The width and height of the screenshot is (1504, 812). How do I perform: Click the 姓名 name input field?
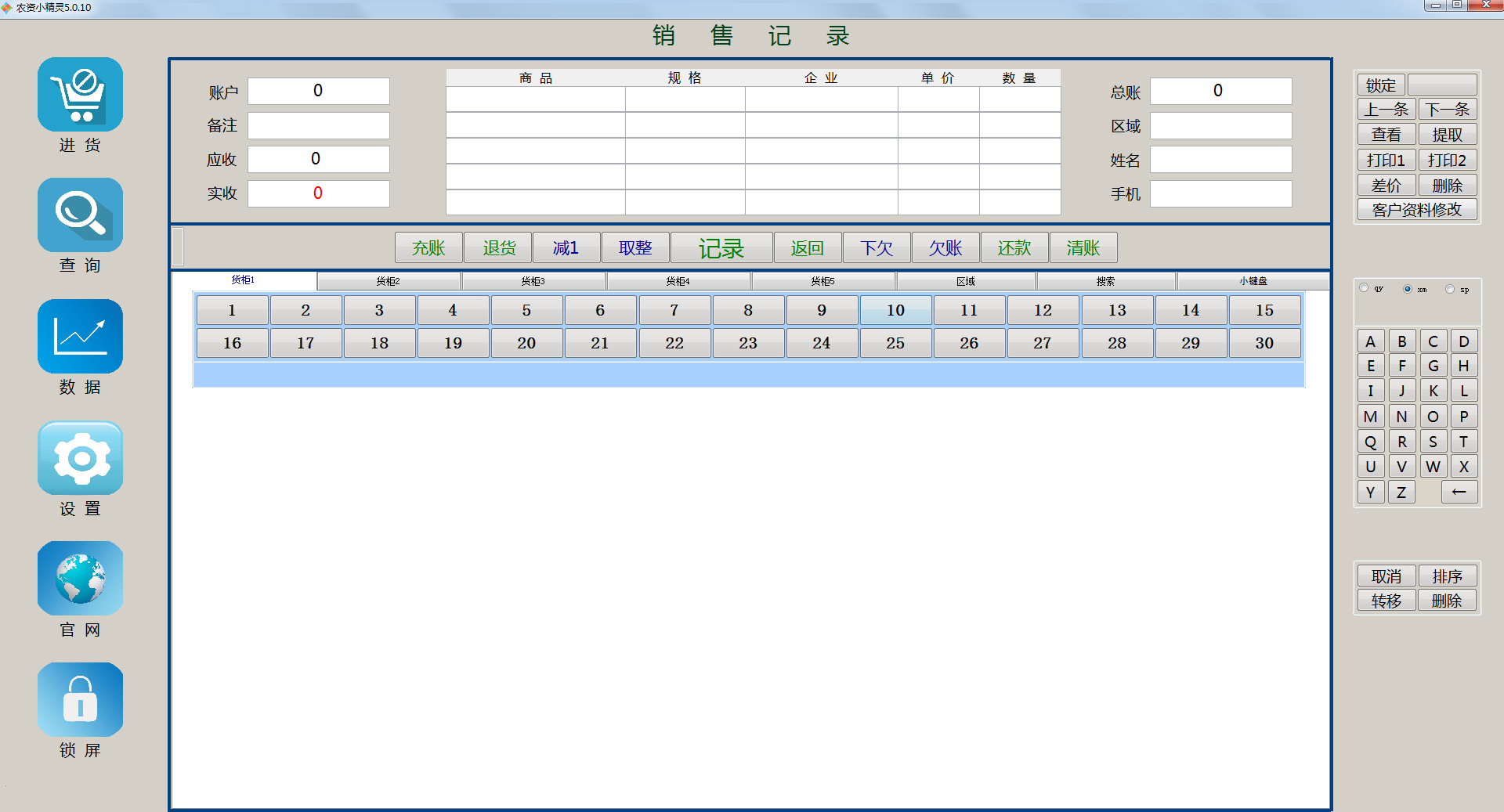[1220, 160]
